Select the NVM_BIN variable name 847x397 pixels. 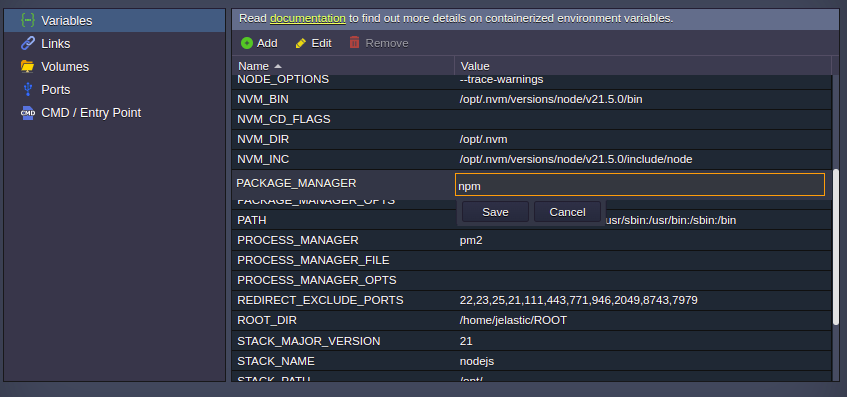pos(263,99)
